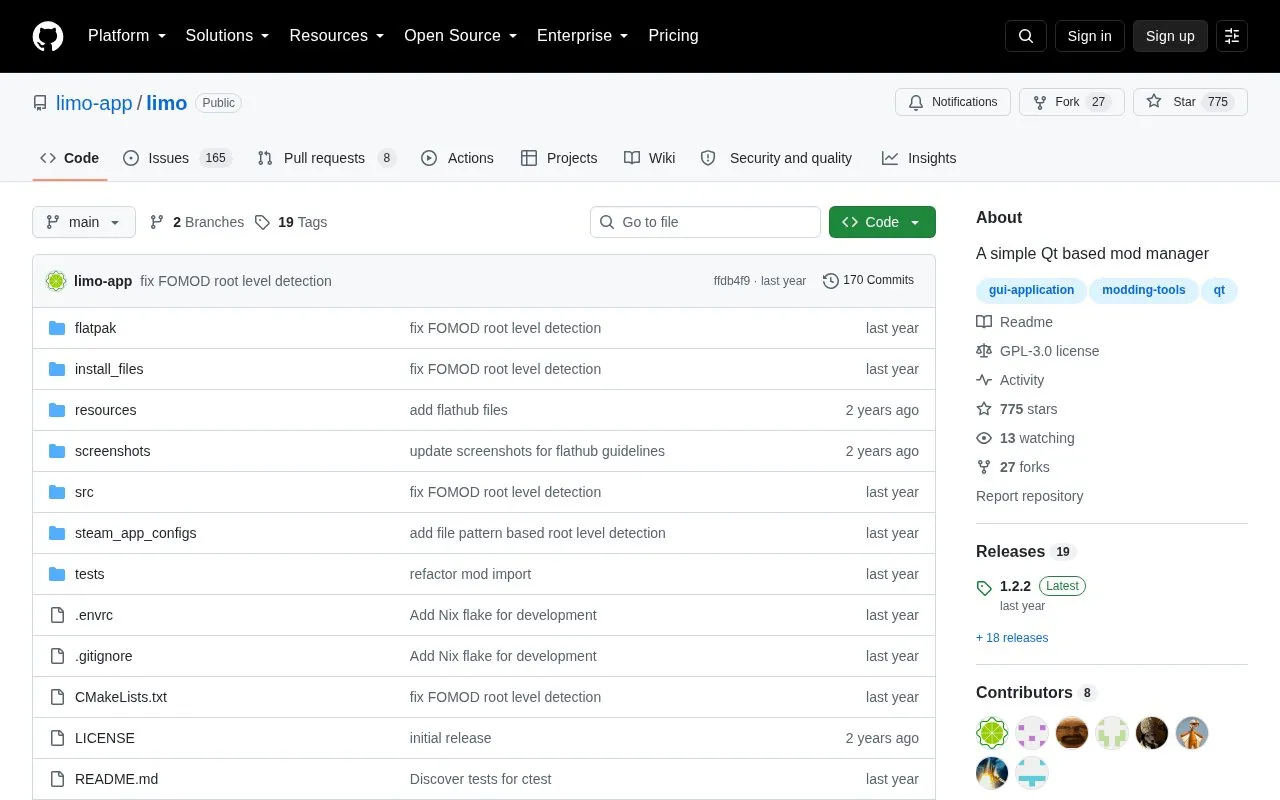Screen dimensions: 1280x800
Task: Select the modding-tools topic tag
Action: pyautogui.click(x=1144, y=291)
